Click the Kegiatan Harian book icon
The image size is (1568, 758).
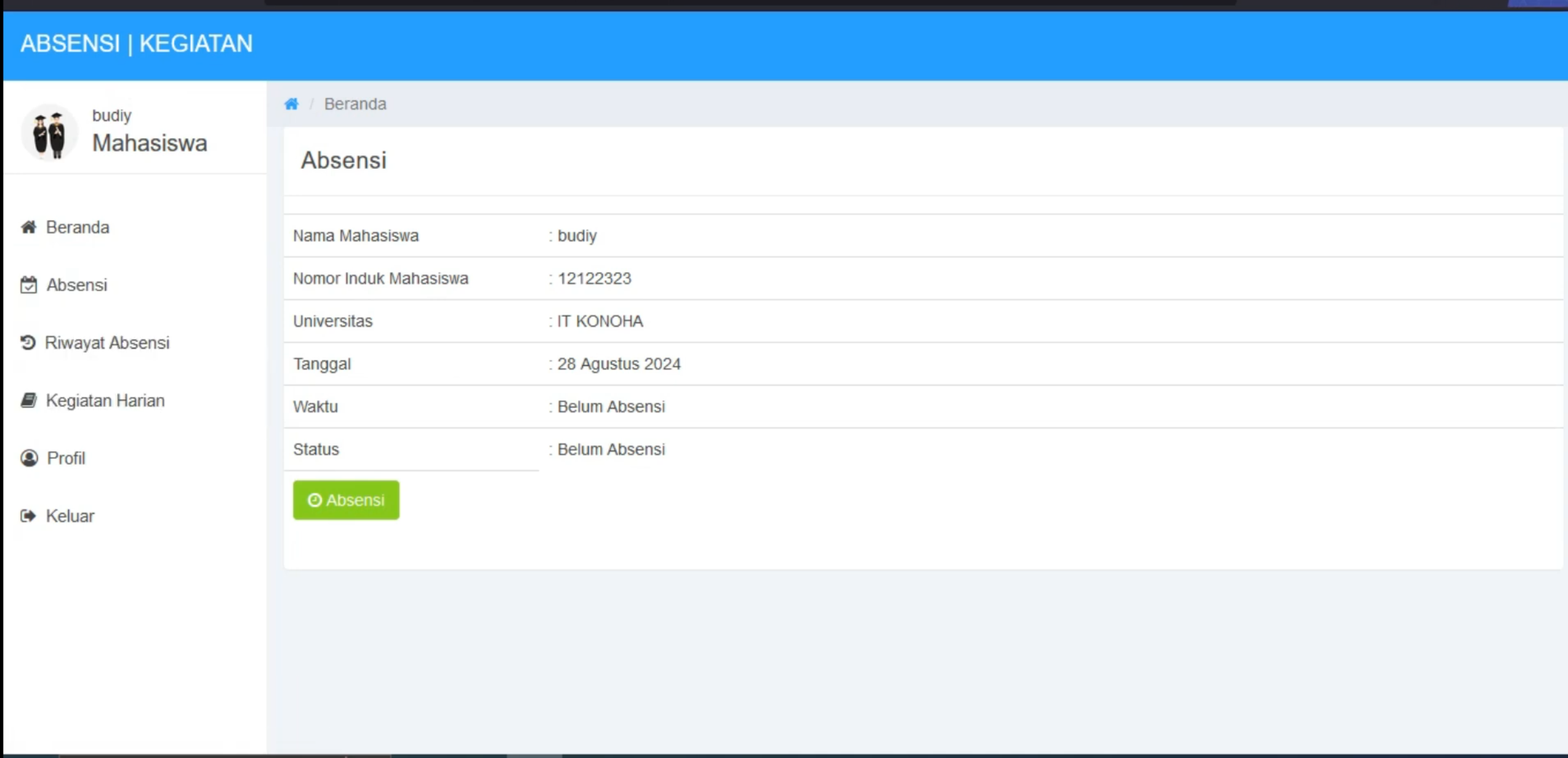point(28,400)
